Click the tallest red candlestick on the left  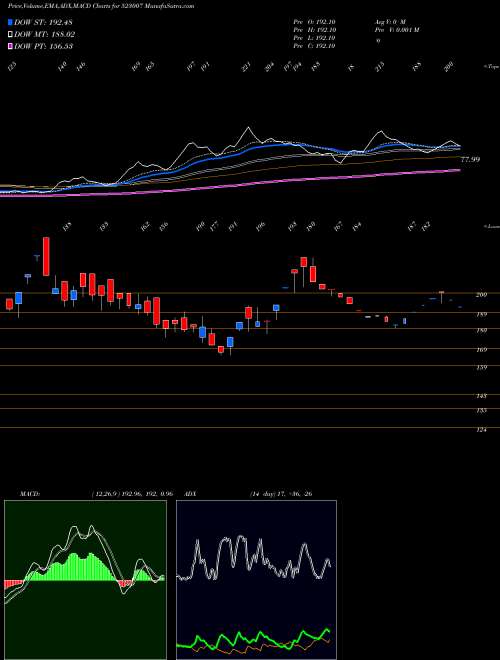tap(46, 256)
